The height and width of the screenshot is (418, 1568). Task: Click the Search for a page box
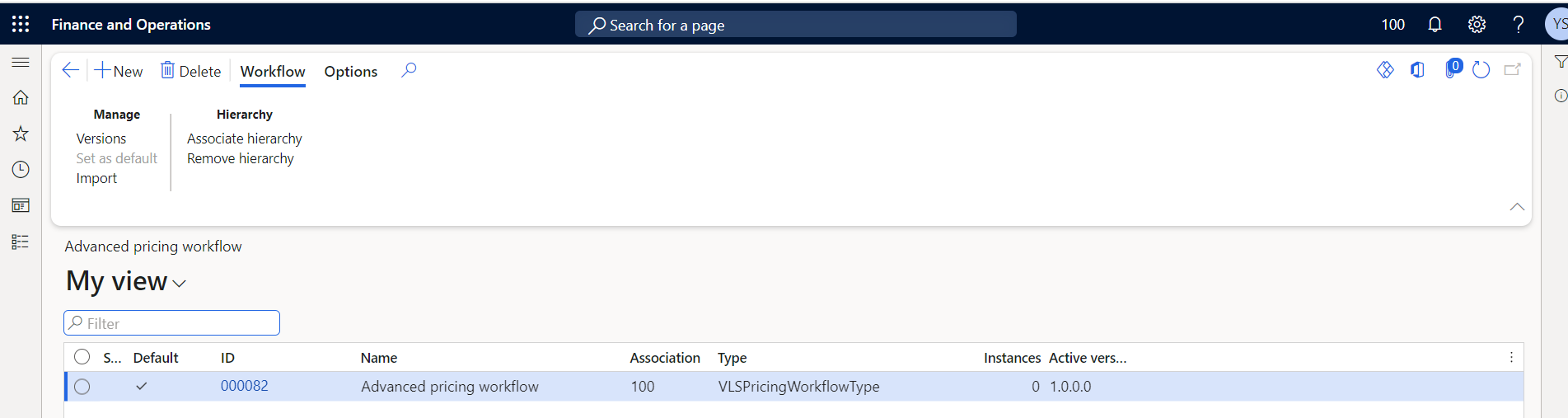(x=796, y=25)
